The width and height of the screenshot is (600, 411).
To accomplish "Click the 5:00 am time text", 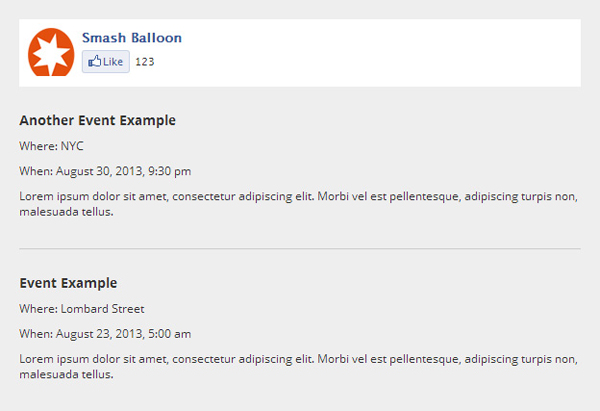I will tap(169, 334).
